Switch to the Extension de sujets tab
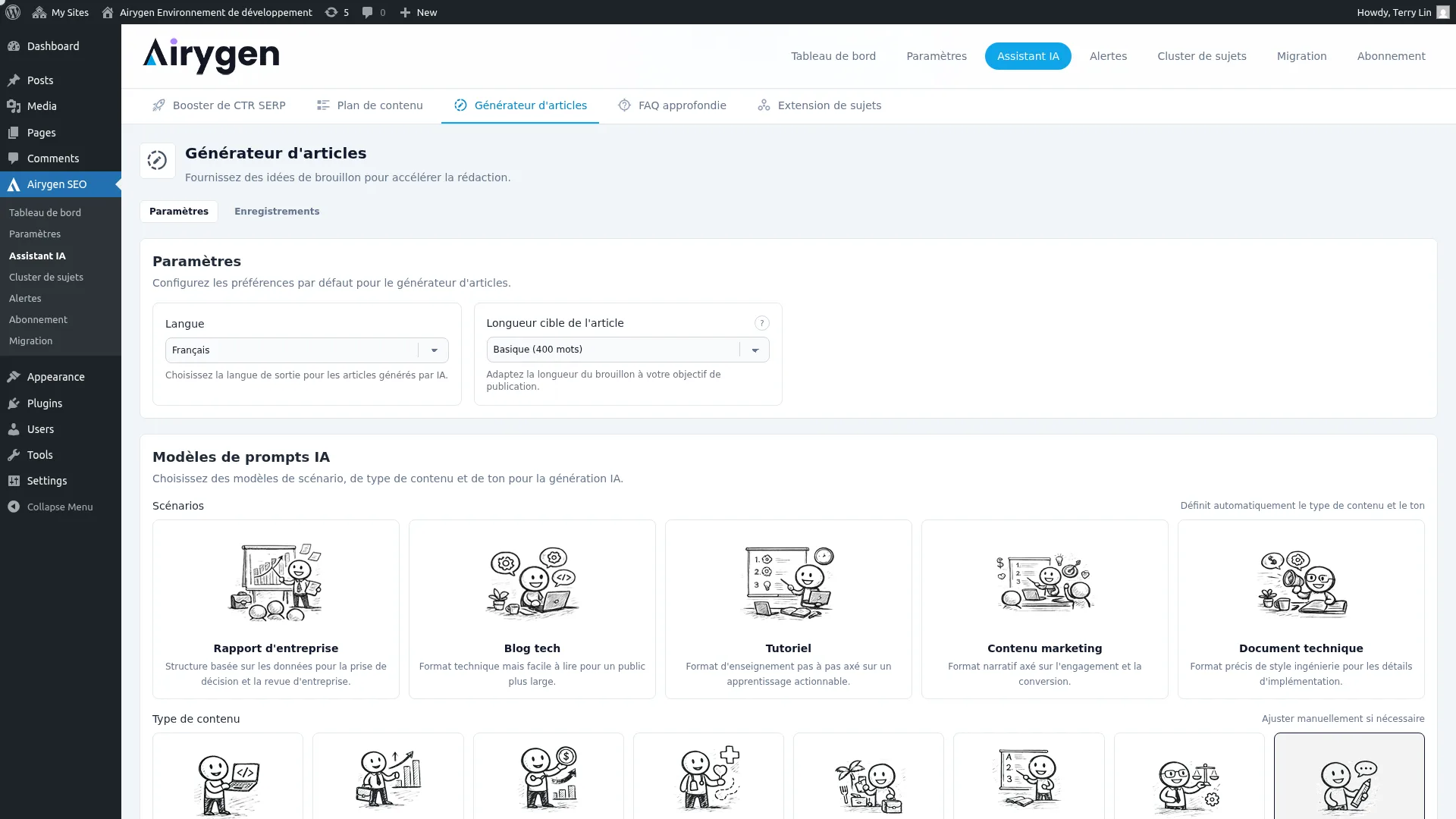Screen dimensions: 1456x819 (819, 105)
